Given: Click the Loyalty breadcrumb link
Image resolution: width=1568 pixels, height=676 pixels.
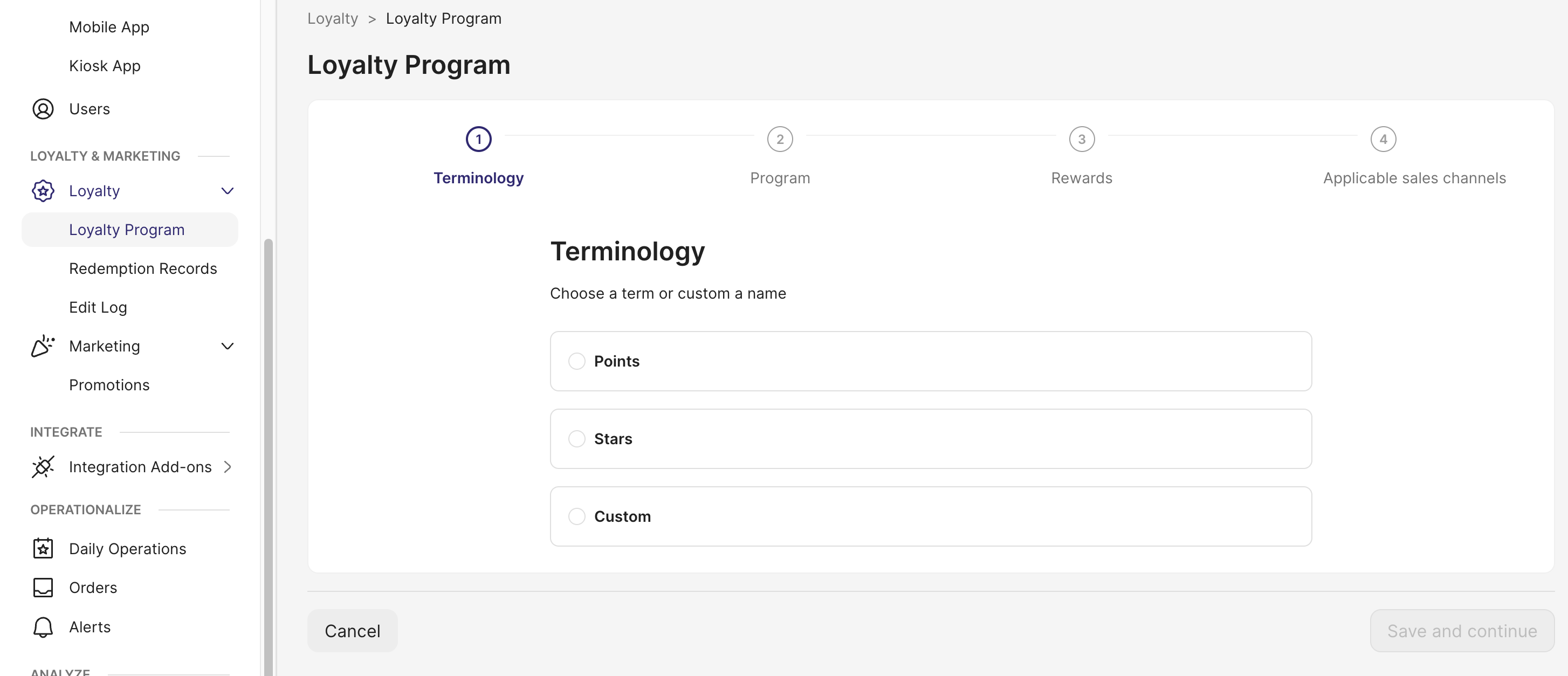Looking at the screenshot, I should point(332,18).
